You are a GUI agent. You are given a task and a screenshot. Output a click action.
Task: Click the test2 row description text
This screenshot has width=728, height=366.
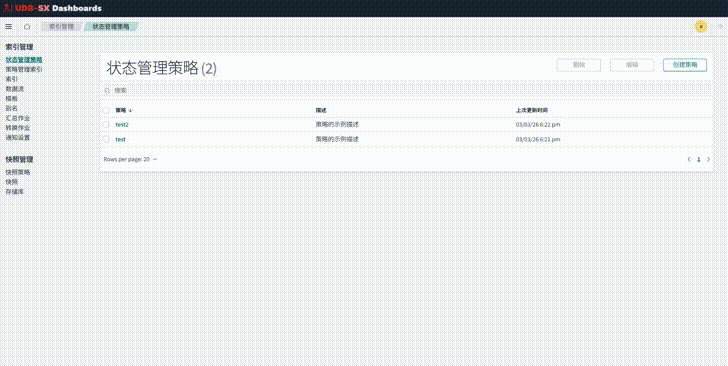(x=337, y=124)
